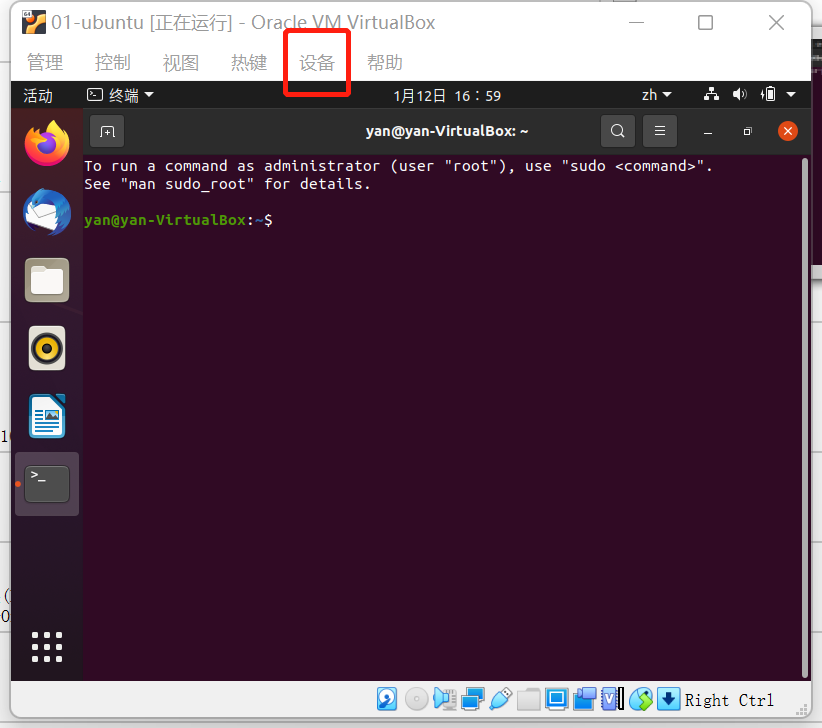Launch Firefox from the Ubuntu dock
Image resolution: width=822 pixels, height=728 pixels.
pos(47,143)
